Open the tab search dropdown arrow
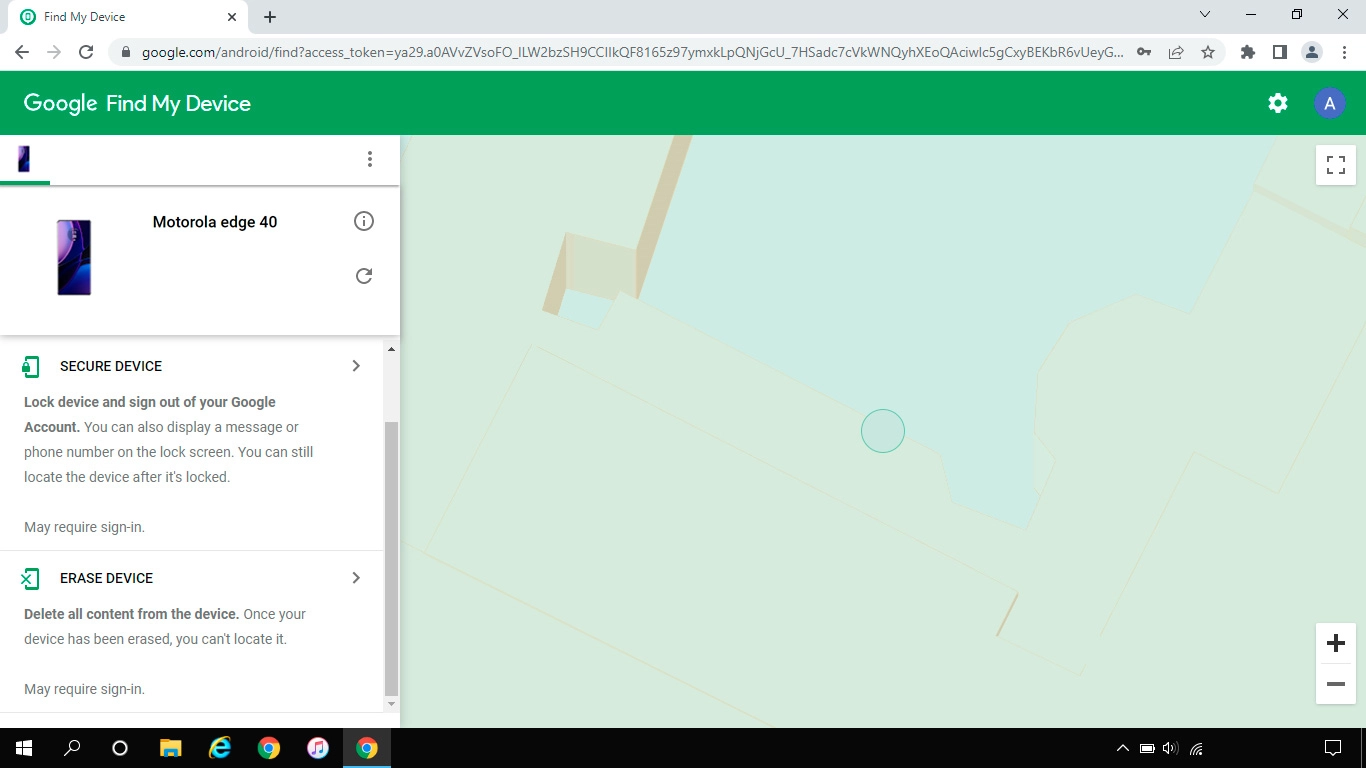Image resolution: width=1366 pixels, height=768 pixels. click(x=1205, y=16)
